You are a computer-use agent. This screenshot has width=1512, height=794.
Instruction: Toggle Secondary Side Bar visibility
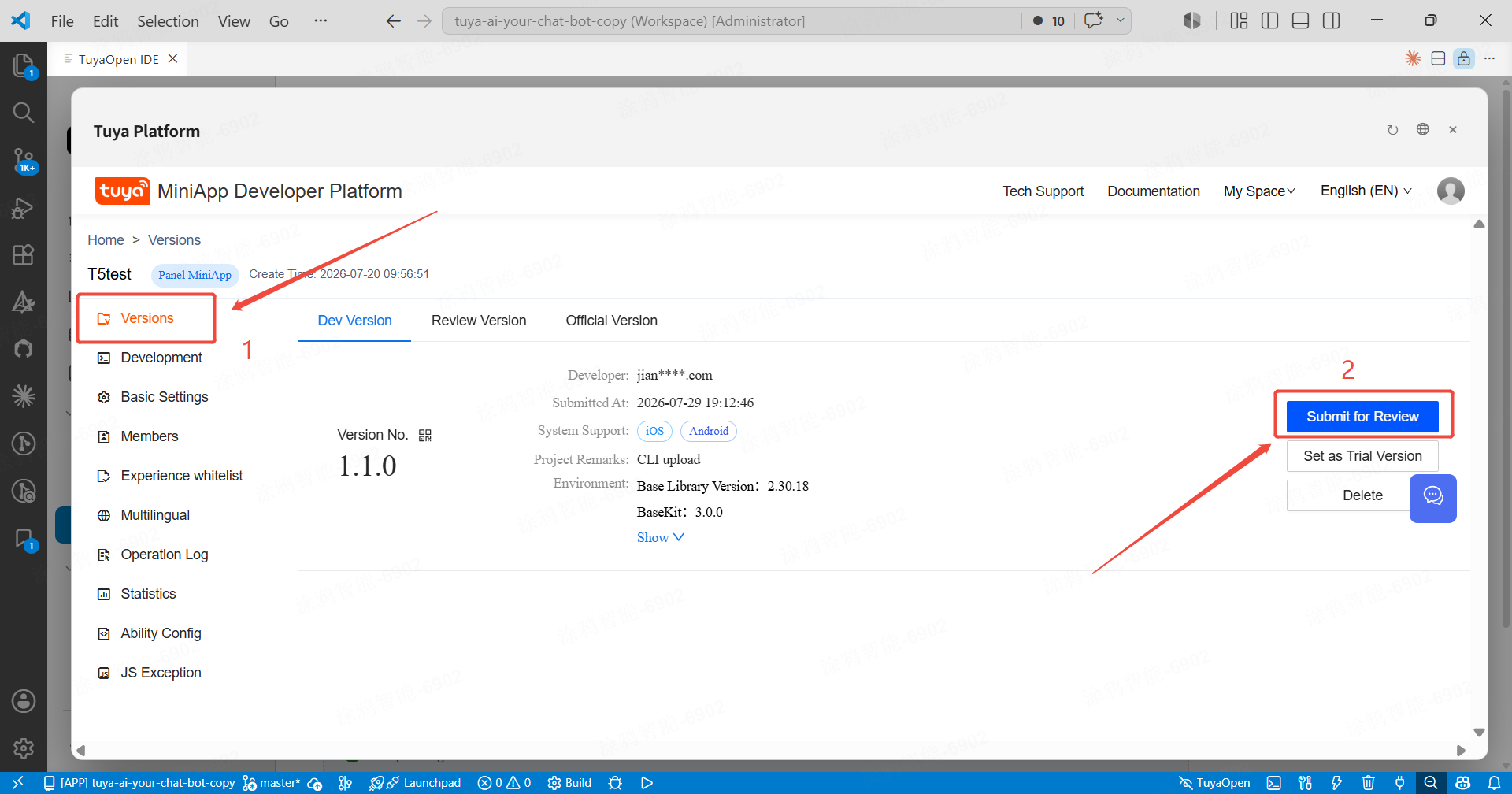(1332, 20)
